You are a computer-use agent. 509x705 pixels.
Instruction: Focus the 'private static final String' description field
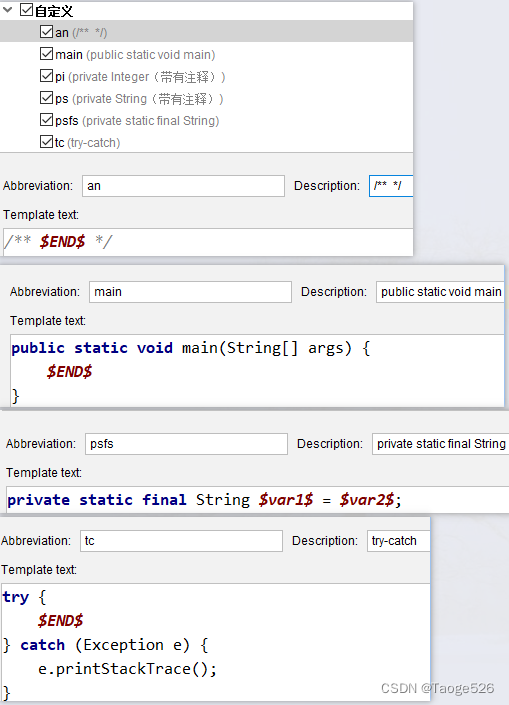tap(440, 444)
